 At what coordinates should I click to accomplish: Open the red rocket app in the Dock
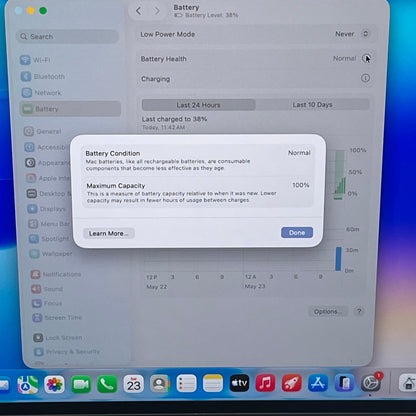click(292, 383)
